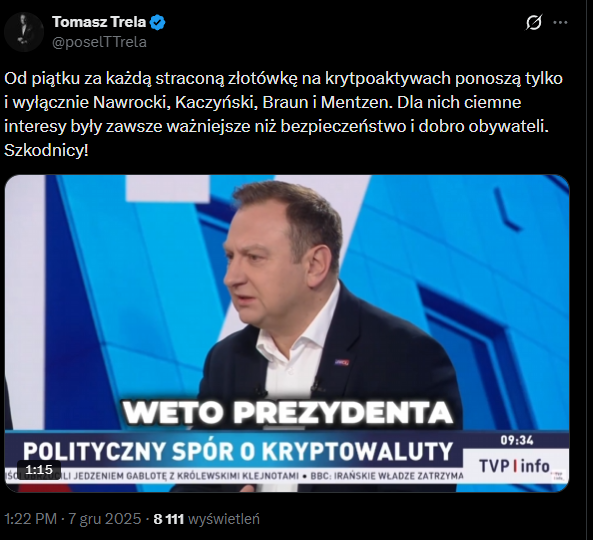Open the @poselTTrela handle link
The width and height of the screenshot is (593, 540).
99,42
